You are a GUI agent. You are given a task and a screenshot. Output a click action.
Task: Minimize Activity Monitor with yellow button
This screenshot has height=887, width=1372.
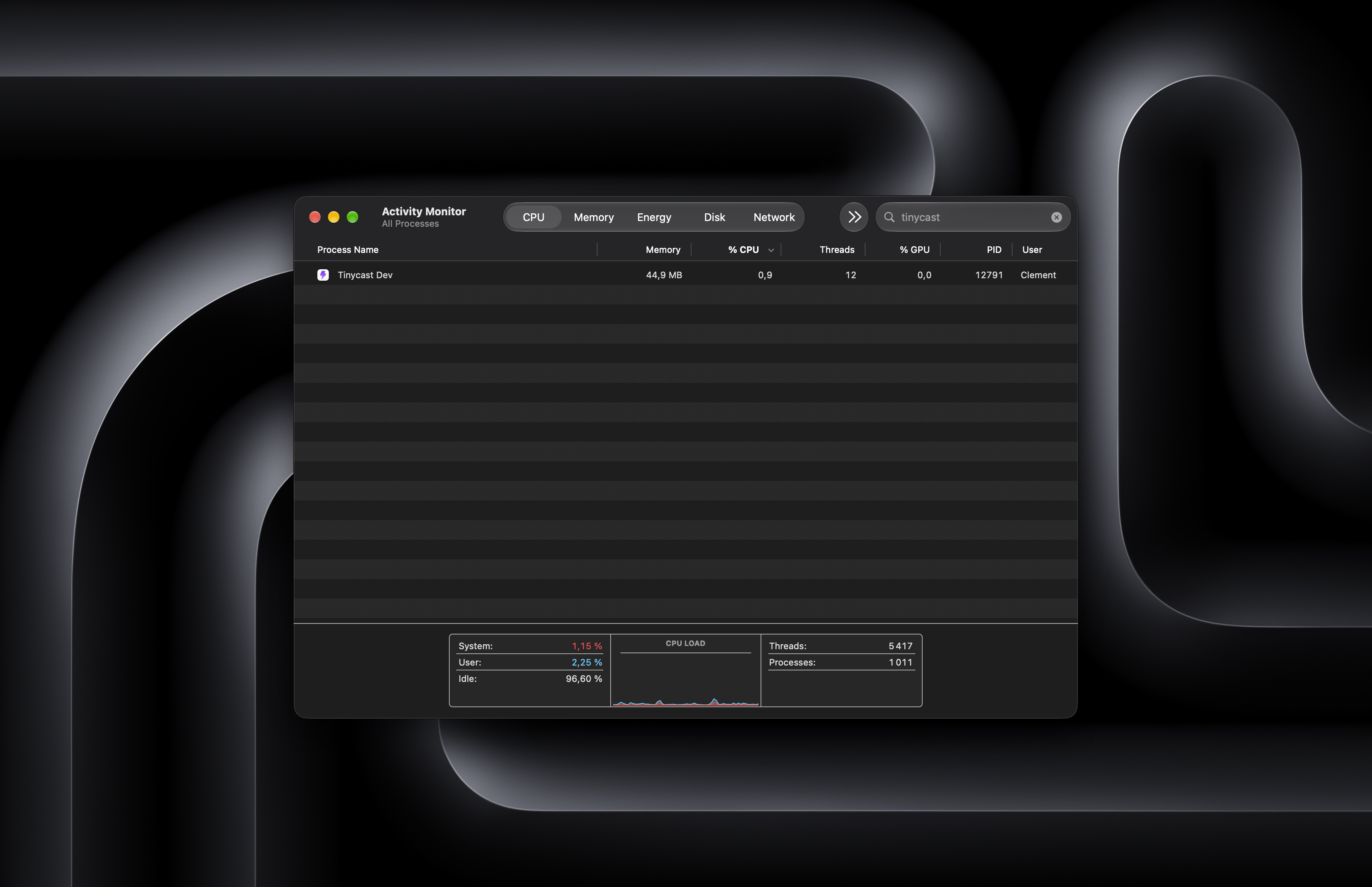(x=334, y=217)
